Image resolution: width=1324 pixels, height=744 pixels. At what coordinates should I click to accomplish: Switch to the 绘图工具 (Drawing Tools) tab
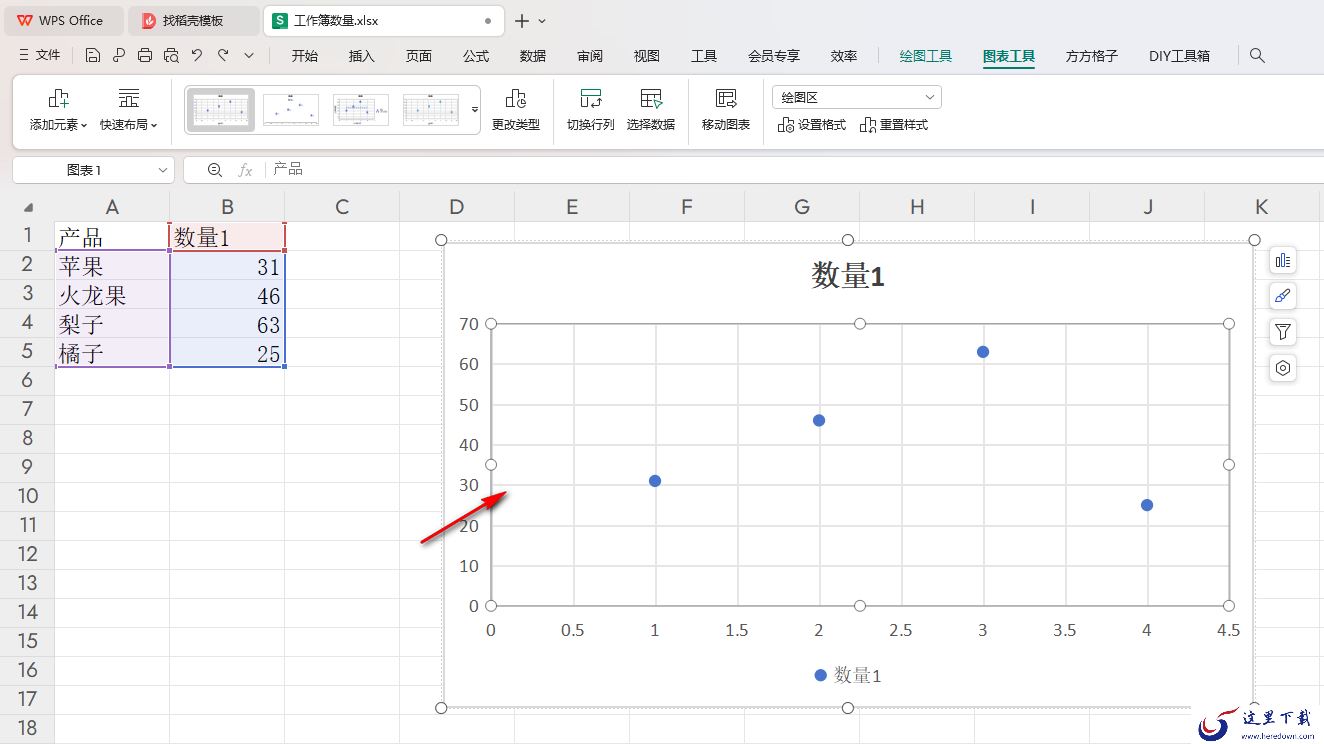(x=926, y=56)
